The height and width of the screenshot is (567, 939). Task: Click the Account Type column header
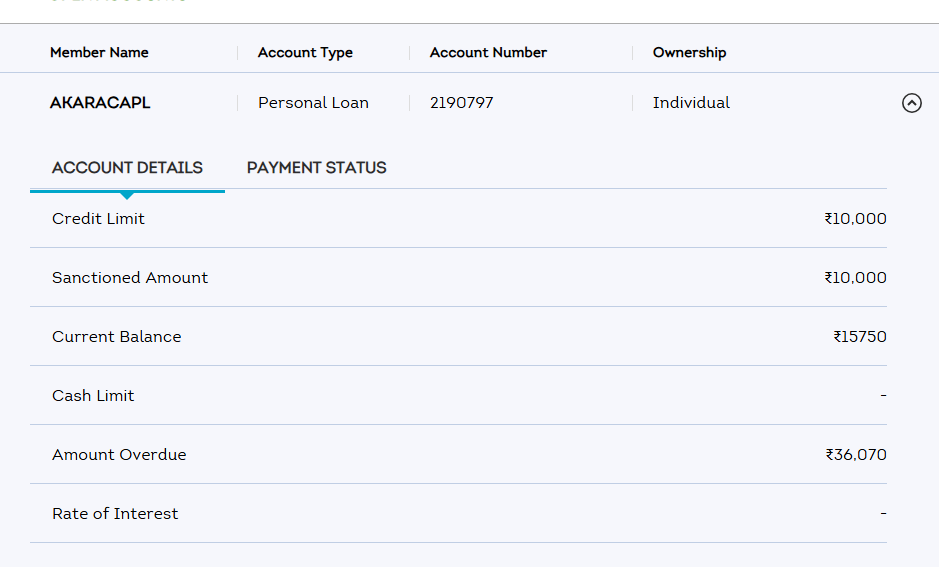pyautogui.click(x=305, y=52)
